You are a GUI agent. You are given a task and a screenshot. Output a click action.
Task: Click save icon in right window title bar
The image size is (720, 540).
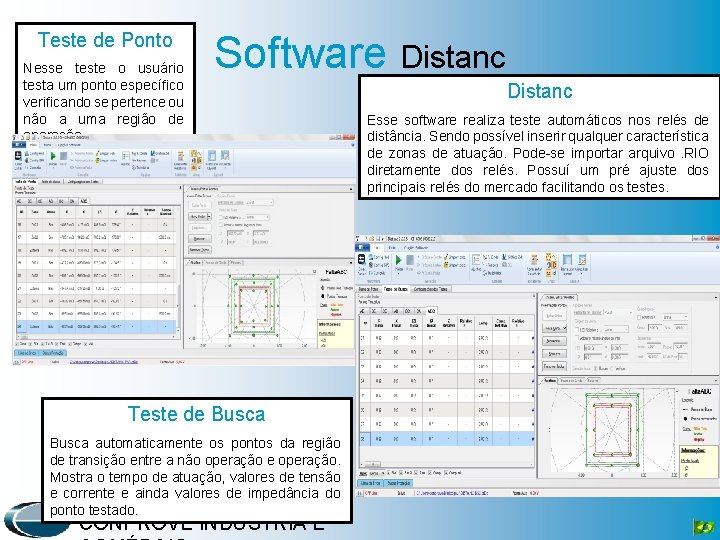coord(377,239)
